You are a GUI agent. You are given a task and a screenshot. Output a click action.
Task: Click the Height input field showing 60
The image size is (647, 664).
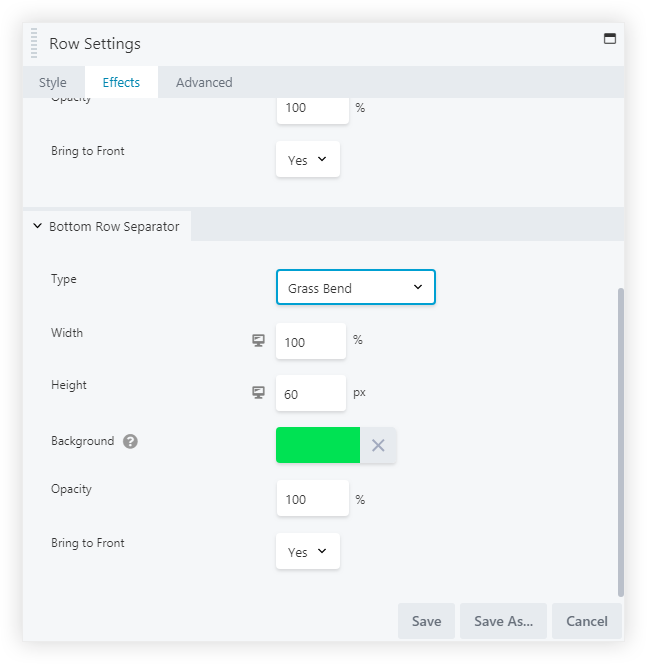(x=310, y=394)
